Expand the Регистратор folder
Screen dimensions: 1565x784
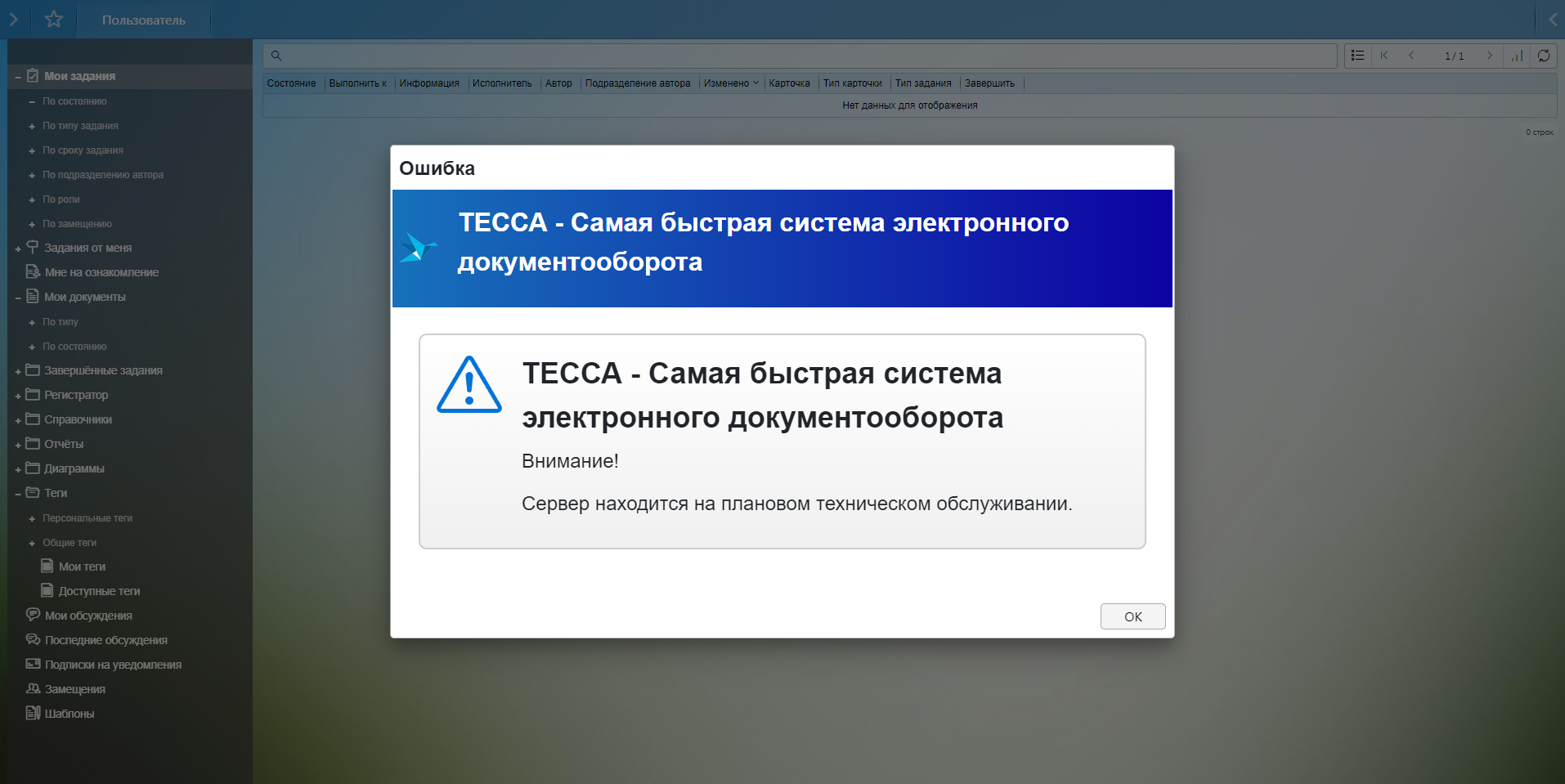(18, 396)
